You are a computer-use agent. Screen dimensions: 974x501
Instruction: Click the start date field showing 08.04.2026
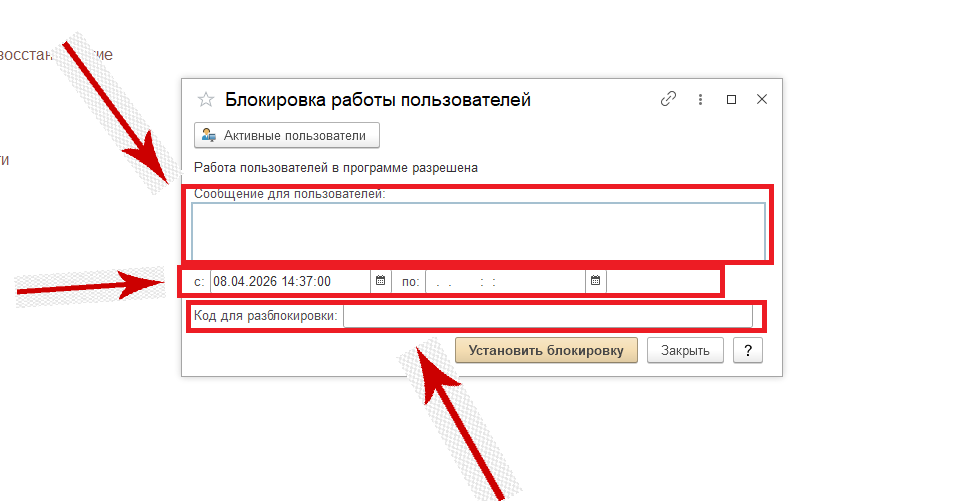pos(290,281)
